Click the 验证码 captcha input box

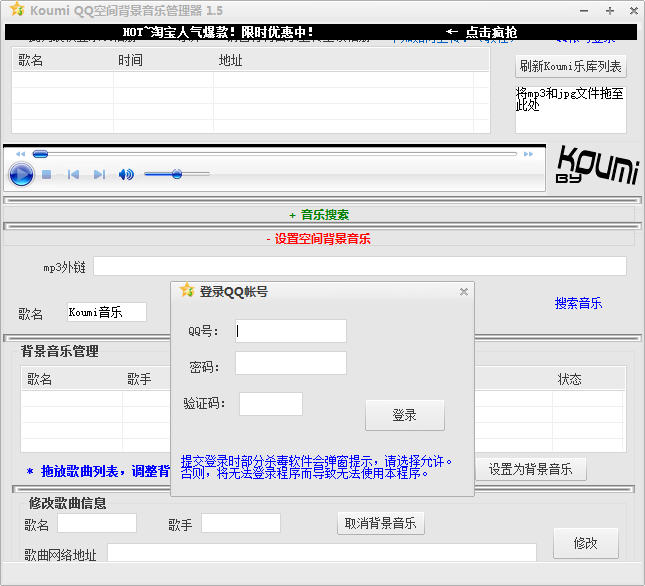pos(270,404)
